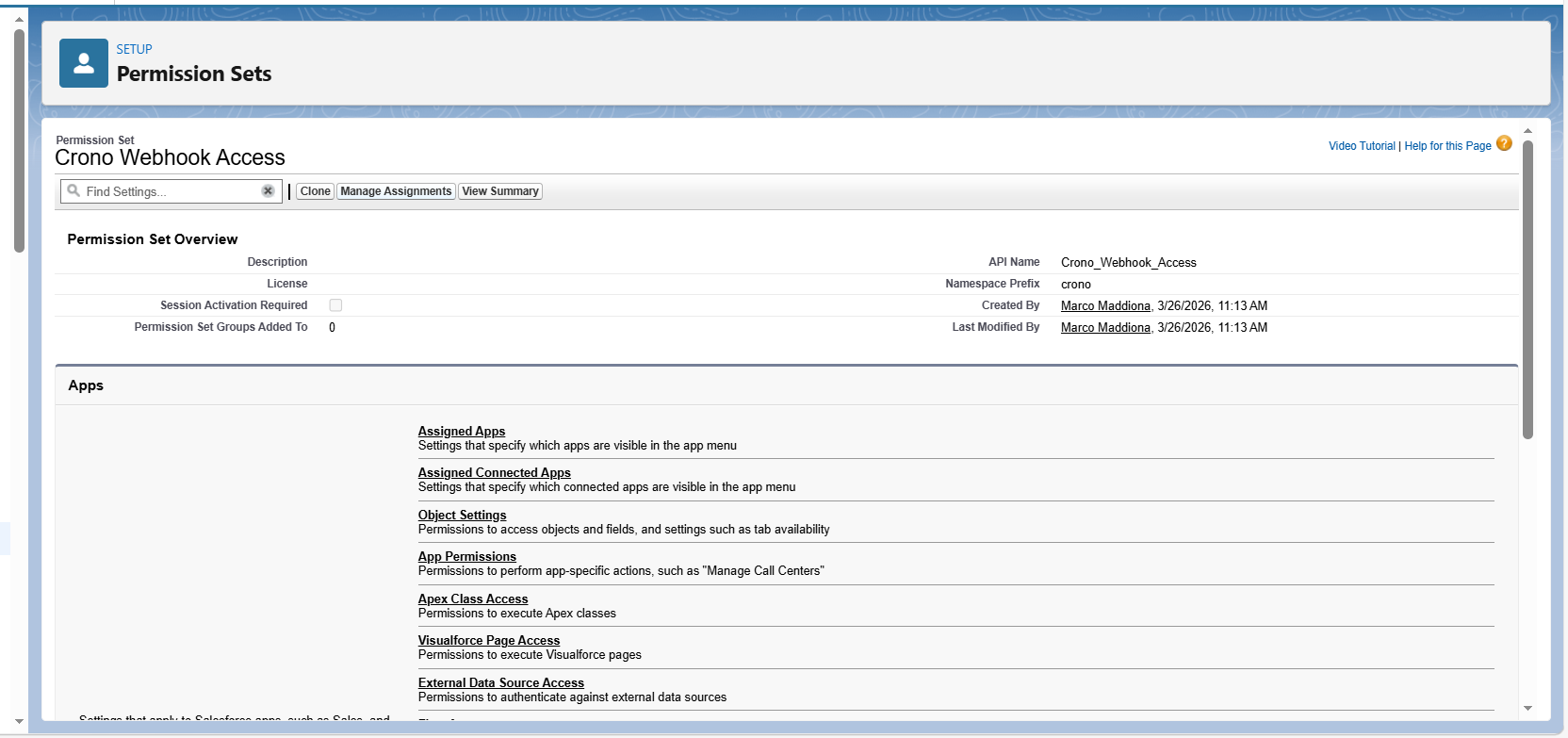Open Manage Assignments

click(x=396, y=191)
